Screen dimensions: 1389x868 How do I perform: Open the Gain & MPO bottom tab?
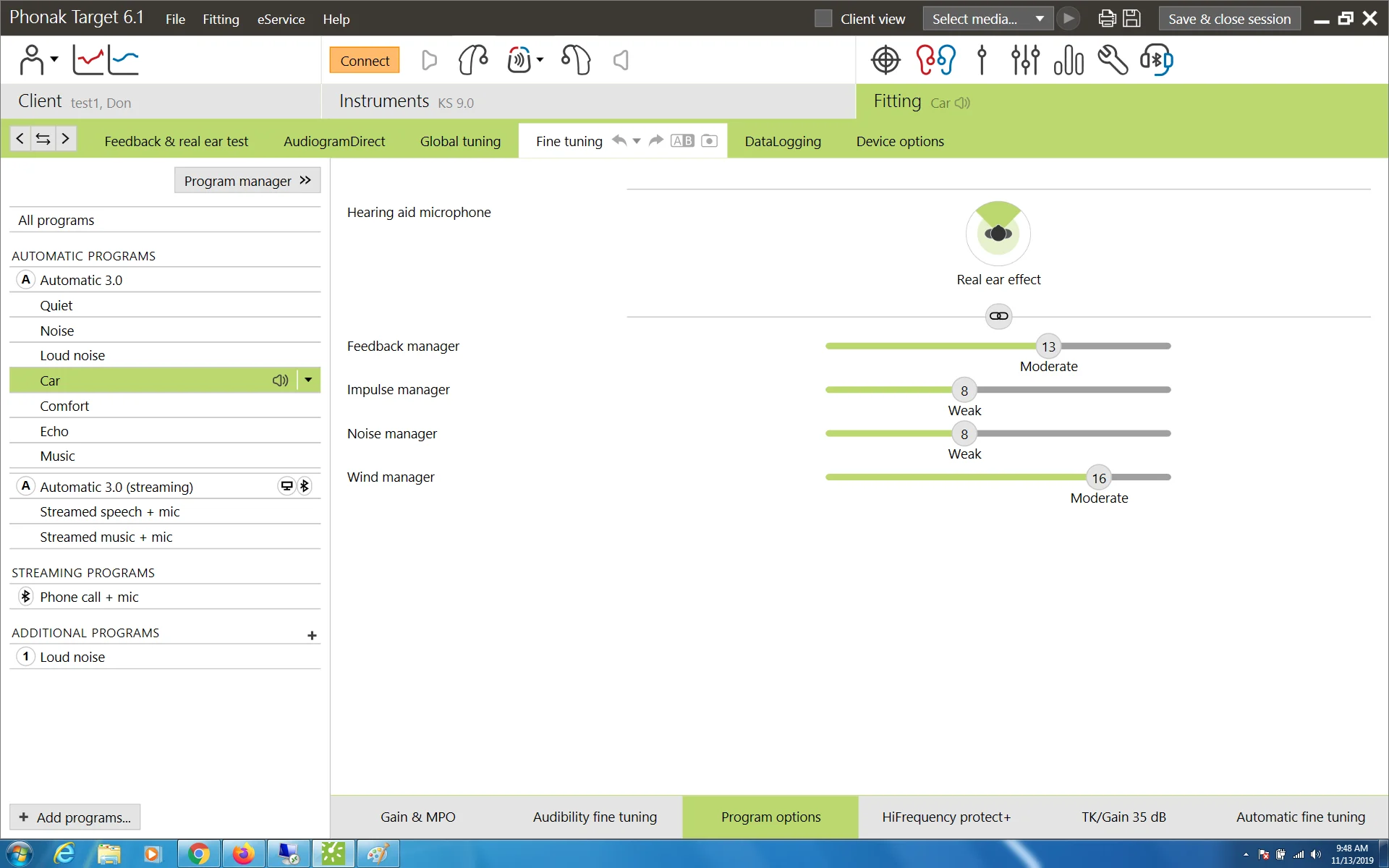click(418, 817)
